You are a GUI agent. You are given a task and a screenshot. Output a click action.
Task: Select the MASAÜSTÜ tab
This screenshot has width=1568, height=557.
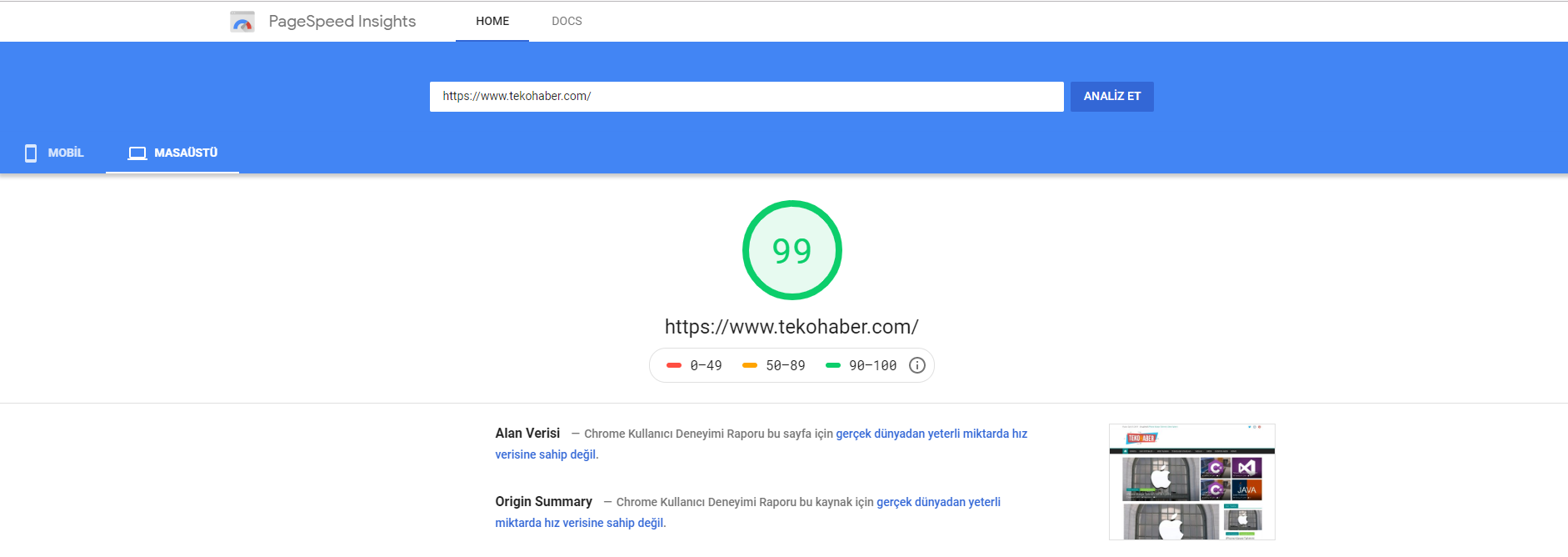point(172,153)
